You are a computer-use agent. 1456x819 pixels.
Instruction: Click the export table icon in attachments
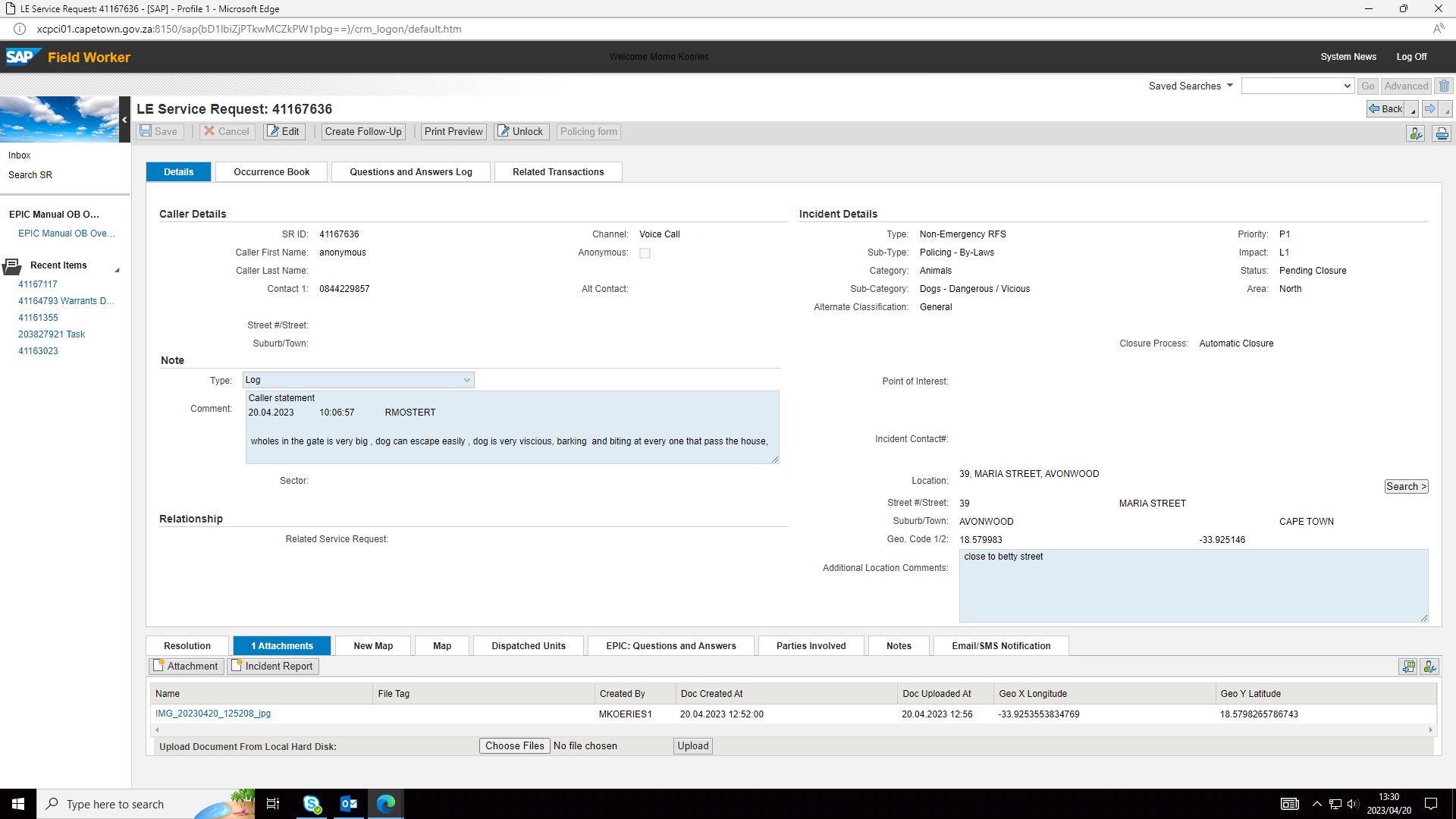tap(1408, 667)
